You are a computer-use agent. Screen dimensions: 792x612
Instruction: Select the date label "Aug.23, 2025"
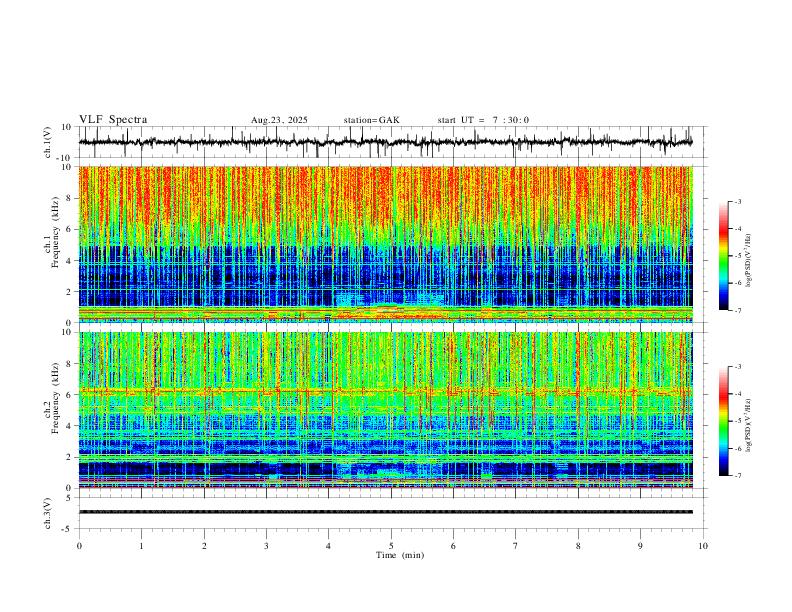[x=279, y=120]
